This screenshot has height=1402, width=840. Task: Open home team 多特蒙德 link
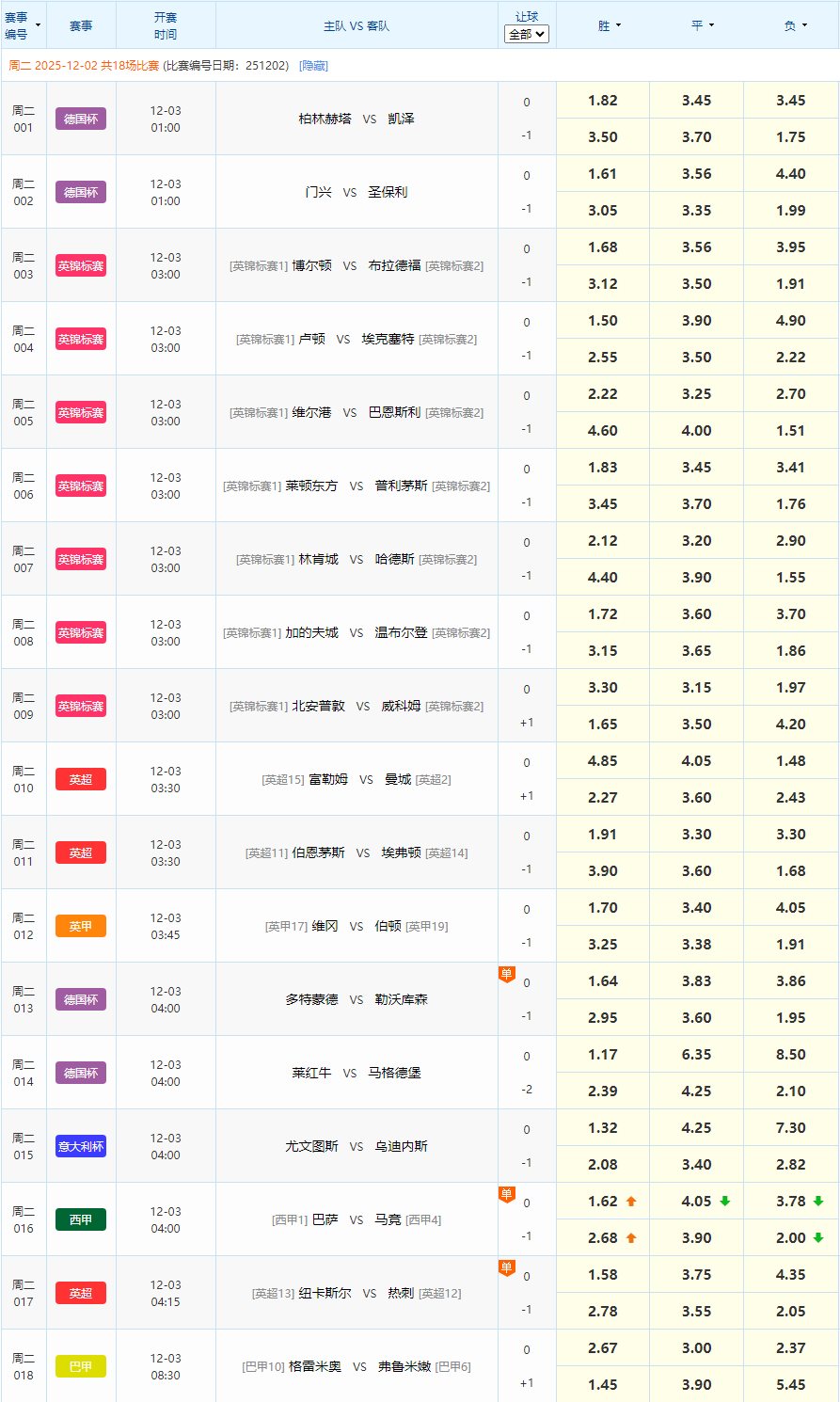pyautogui.click(x=311, y=999)
